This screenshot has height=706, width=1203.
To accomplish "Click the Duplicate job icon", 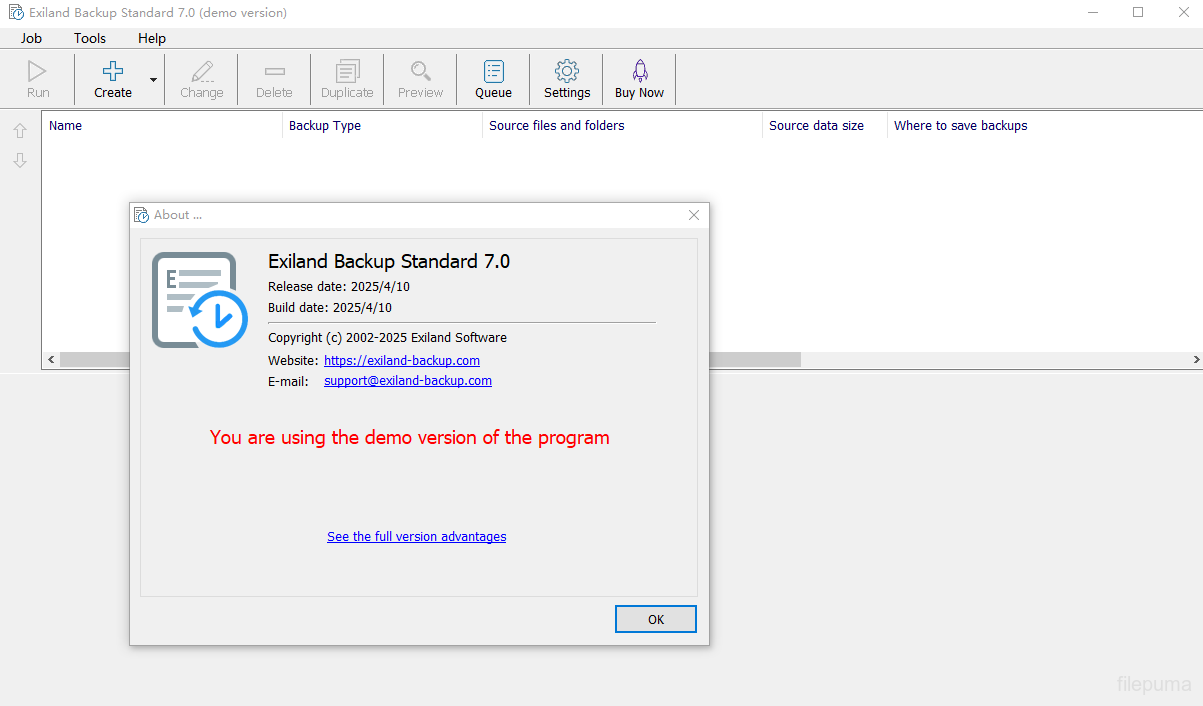I will pyautogui.click(x=347, y=71).
